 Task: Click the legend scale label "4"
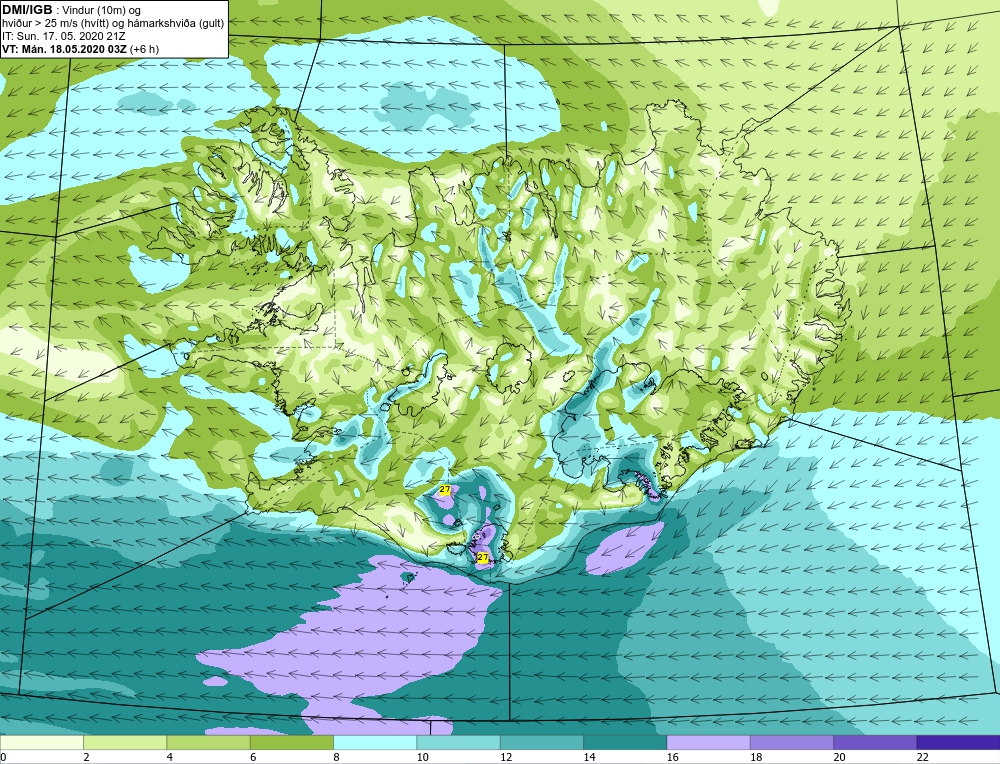[x=170, y=757]
